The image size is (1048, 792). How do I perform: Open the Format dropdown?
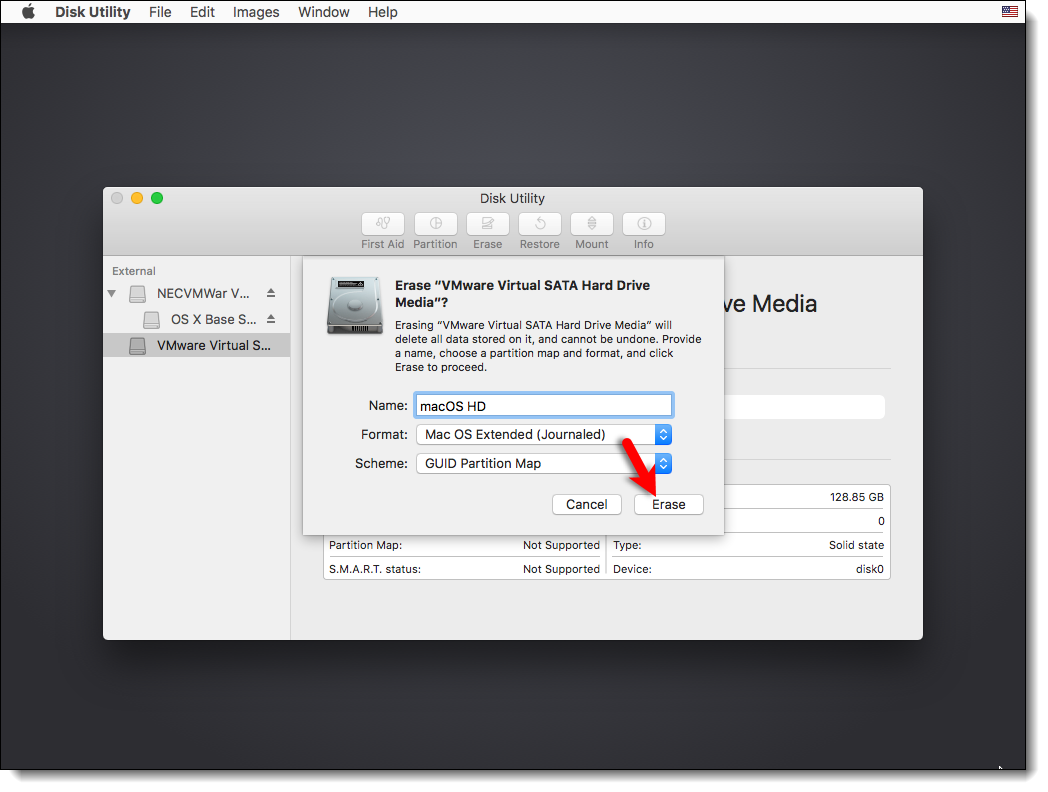pyautogui.click(x=543, y=434)
